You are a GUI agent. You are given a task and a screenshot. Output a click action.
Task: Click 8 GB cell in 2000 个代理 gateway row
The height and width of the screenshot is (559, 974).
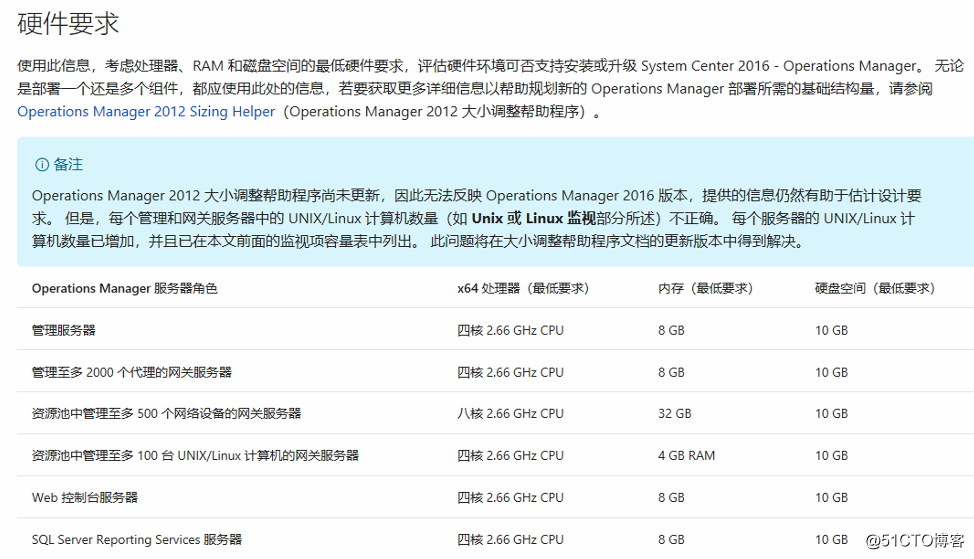pyautogui.click(x=671, y=373)
